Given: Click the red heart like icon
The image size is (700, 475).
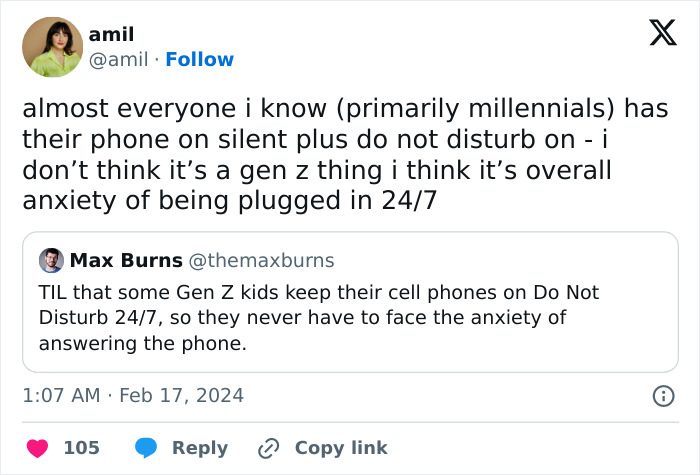Looking at the screenshot, I should 37,448.
